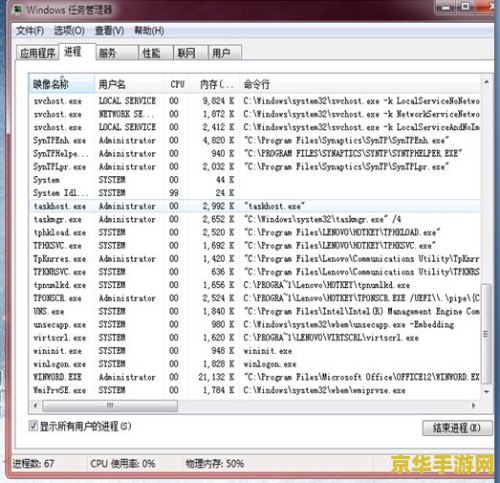
Task: Select the taskhost.exe process row
Action: [255, 206]
